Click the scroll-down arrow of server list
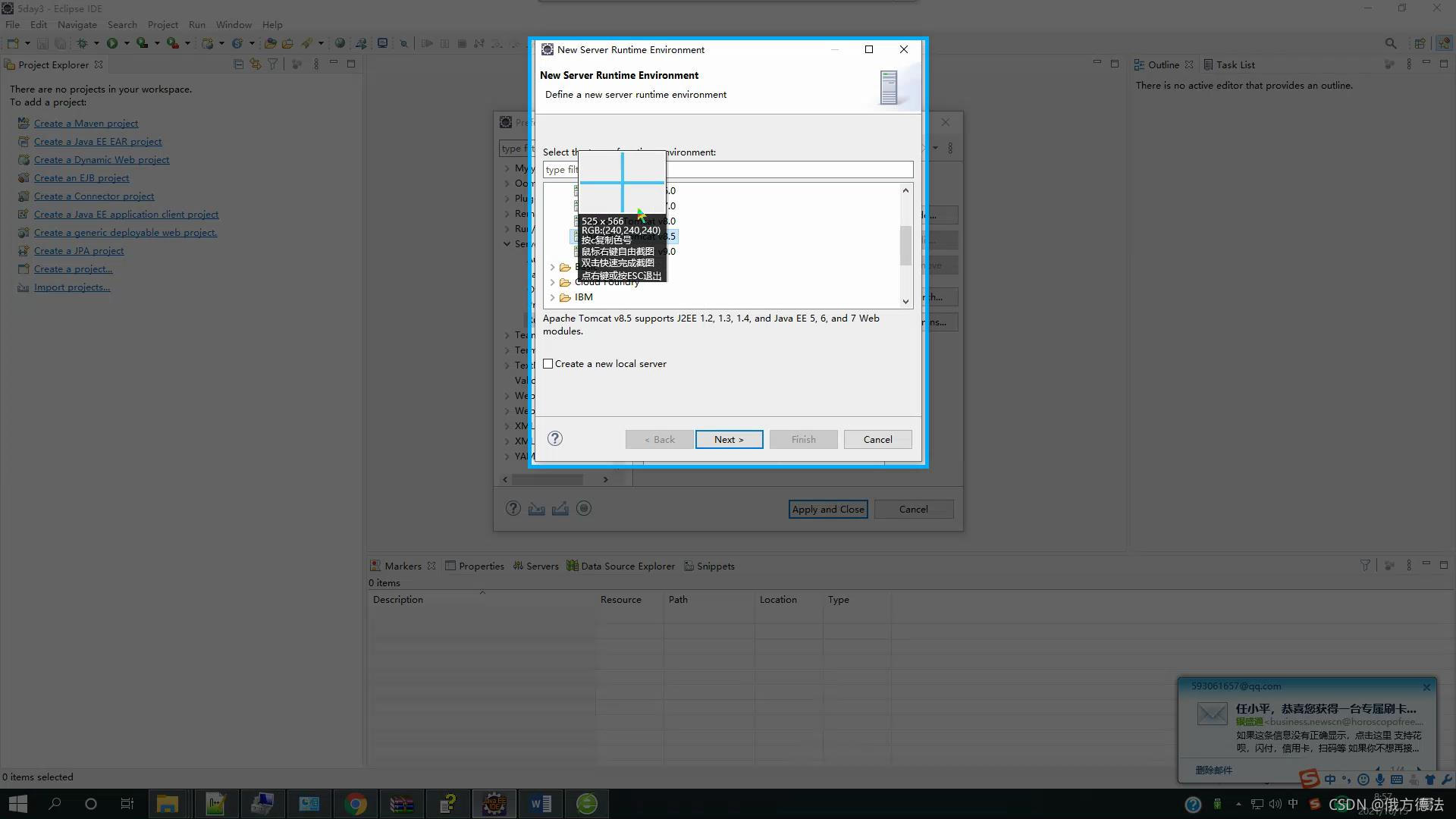1456x819 pixels. point(905,301)
